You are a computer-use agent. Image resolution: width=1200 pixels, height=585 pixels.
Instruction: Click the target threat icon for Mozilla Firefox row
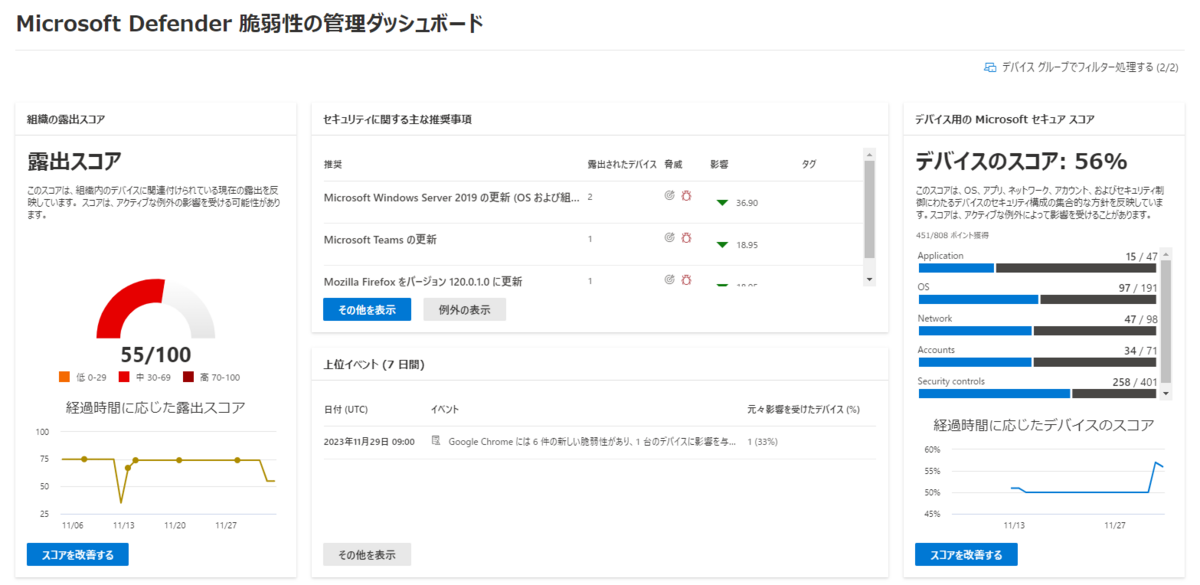point(669,281)
